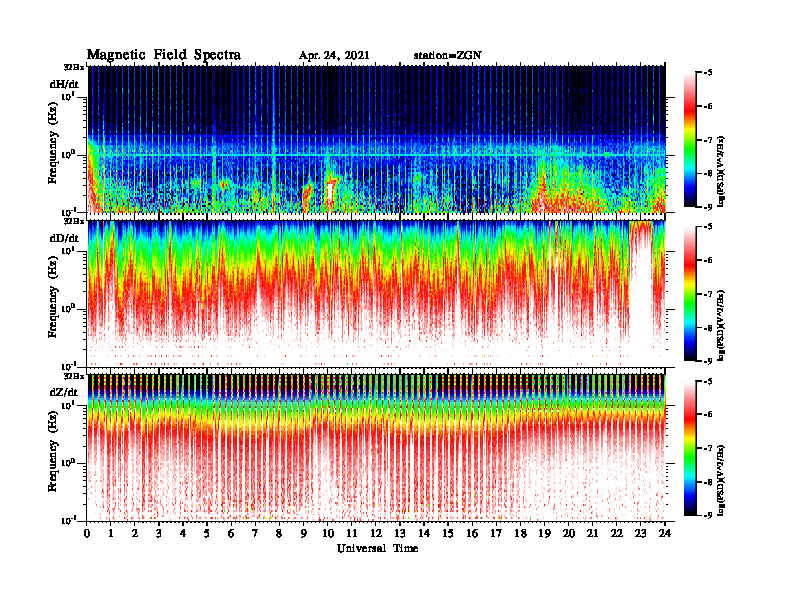Image resolution: width=792 pixels, height=612 pixels.
Task: Click hour '7' on the time axis
Action: tap(255, 534)
